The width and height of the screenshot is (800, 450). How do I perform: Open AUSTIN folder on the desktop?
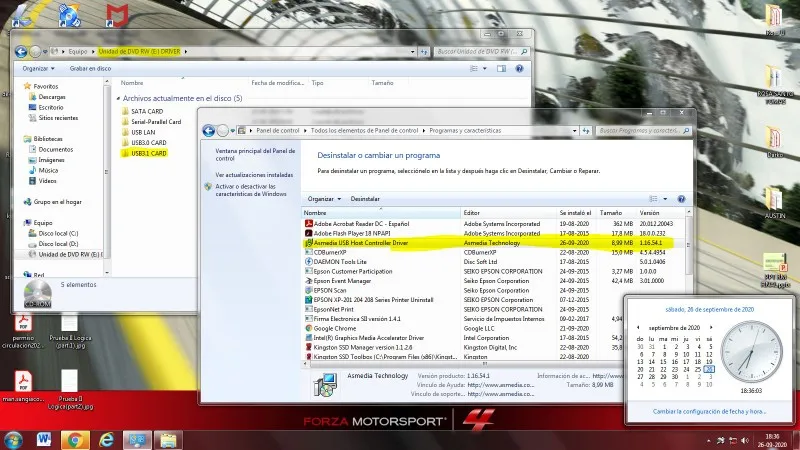point(774,203)
